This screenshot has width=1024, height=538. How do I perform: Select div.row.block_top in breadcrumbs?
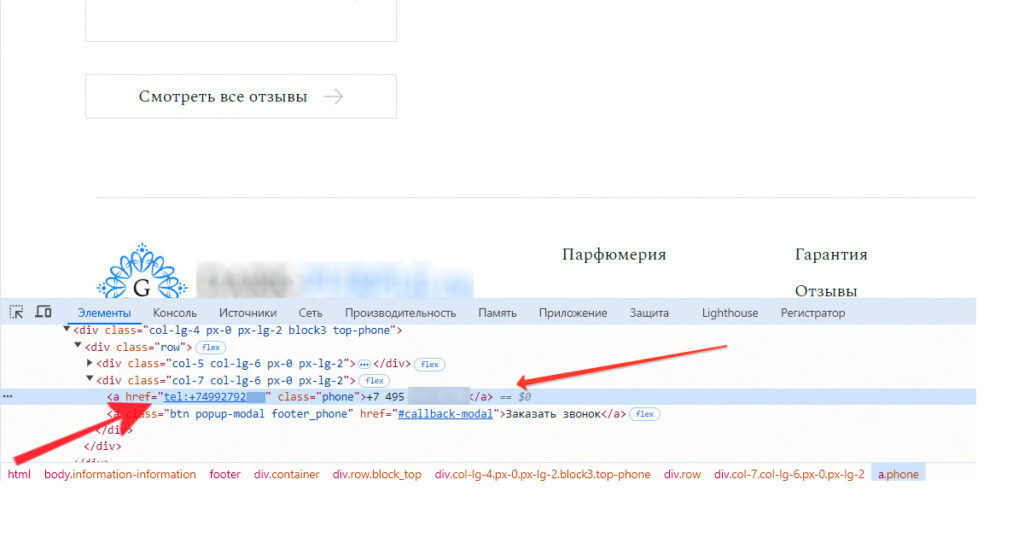[377, 474]
